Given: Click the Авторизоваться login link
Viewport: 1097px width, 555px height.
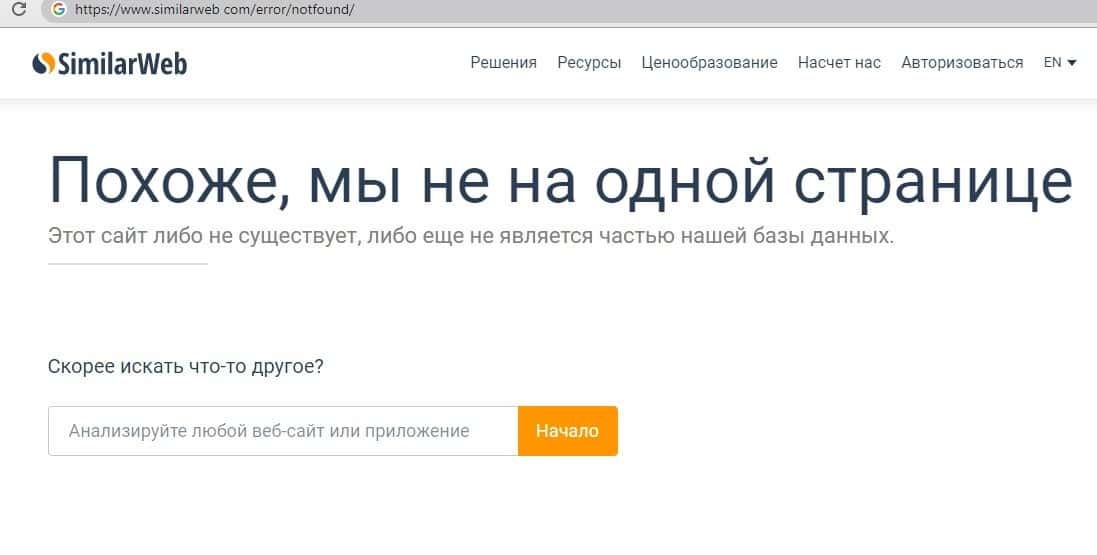Looking at the screenshot, I should pos(962,62).
